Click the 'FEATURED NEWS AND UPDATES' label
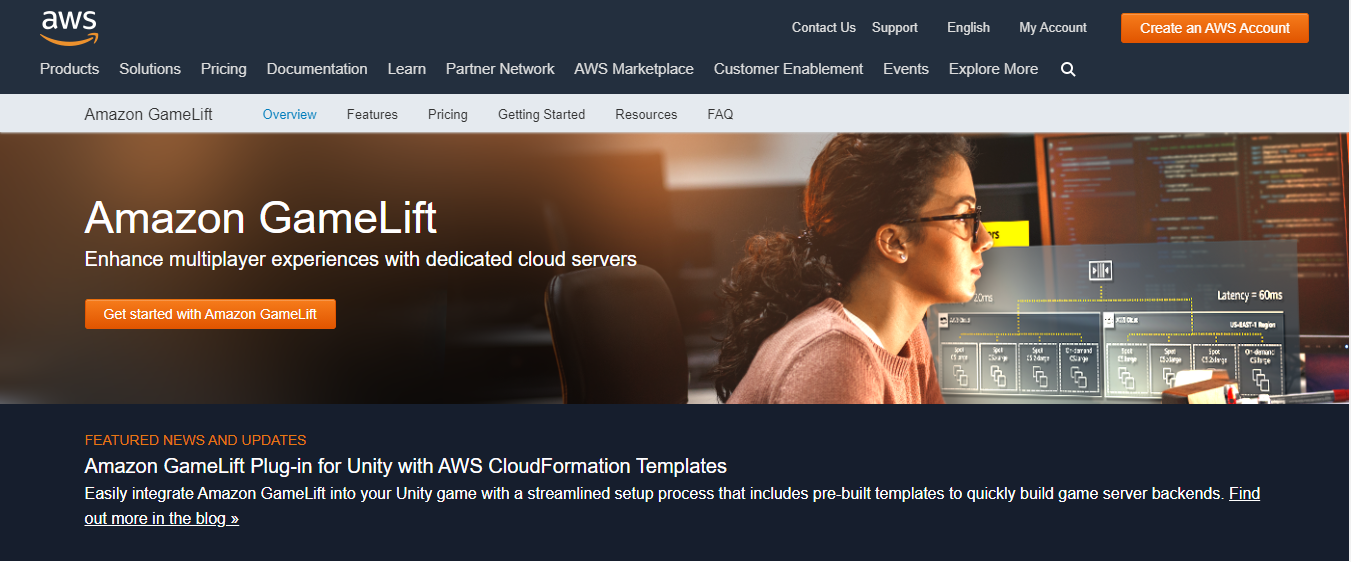This screenshot has width=1351, height=562. coord(196,440)
